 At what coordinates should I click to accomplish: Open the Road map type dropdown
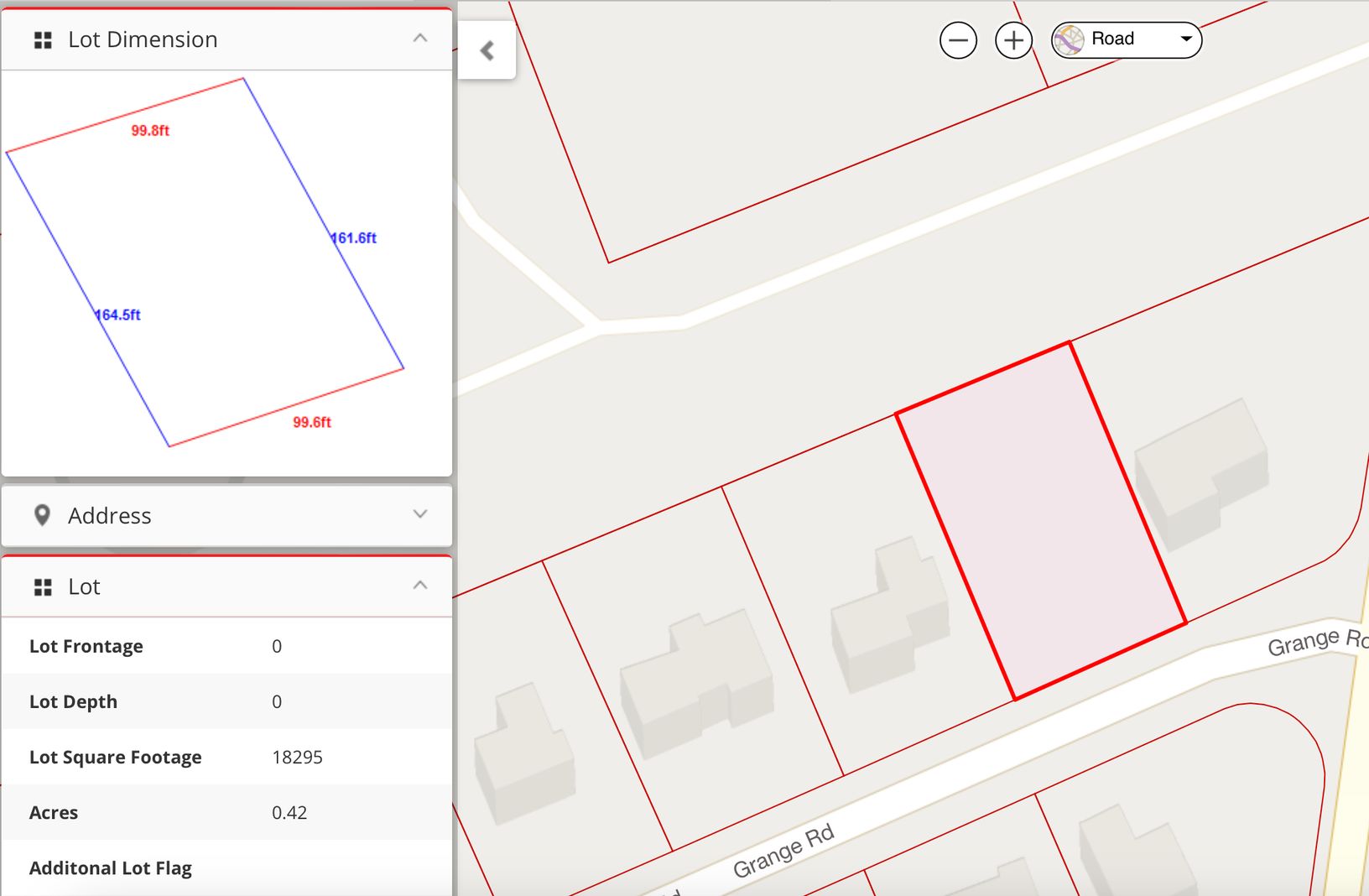pyautogui.click(x=1185, y=39)
